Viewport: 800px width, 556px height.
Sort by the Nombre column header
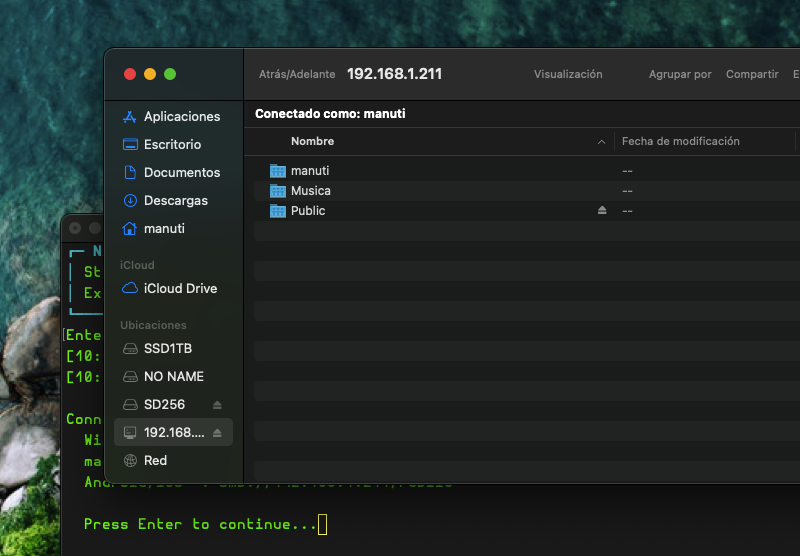(312, 141)
